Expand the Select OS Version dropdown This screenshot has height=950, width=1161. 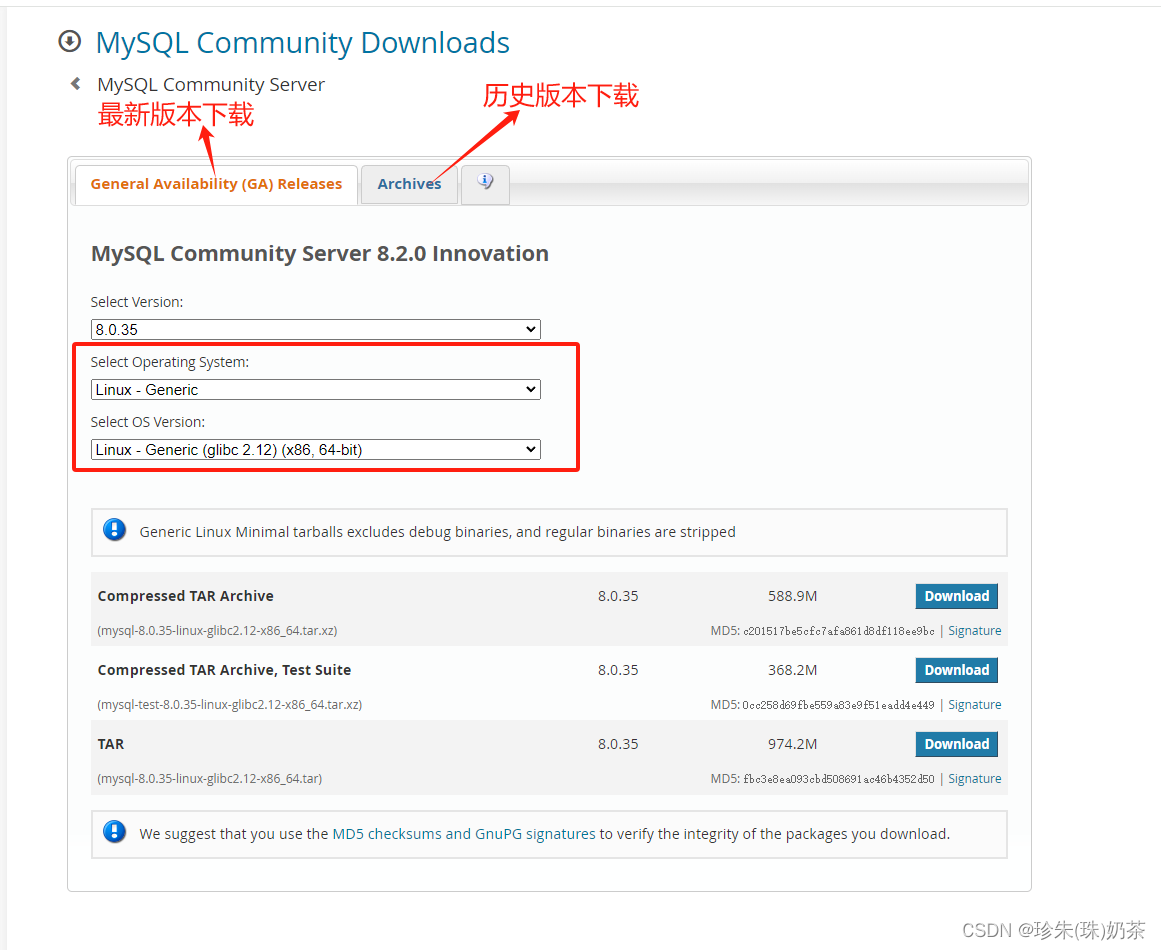pos(315,449)
